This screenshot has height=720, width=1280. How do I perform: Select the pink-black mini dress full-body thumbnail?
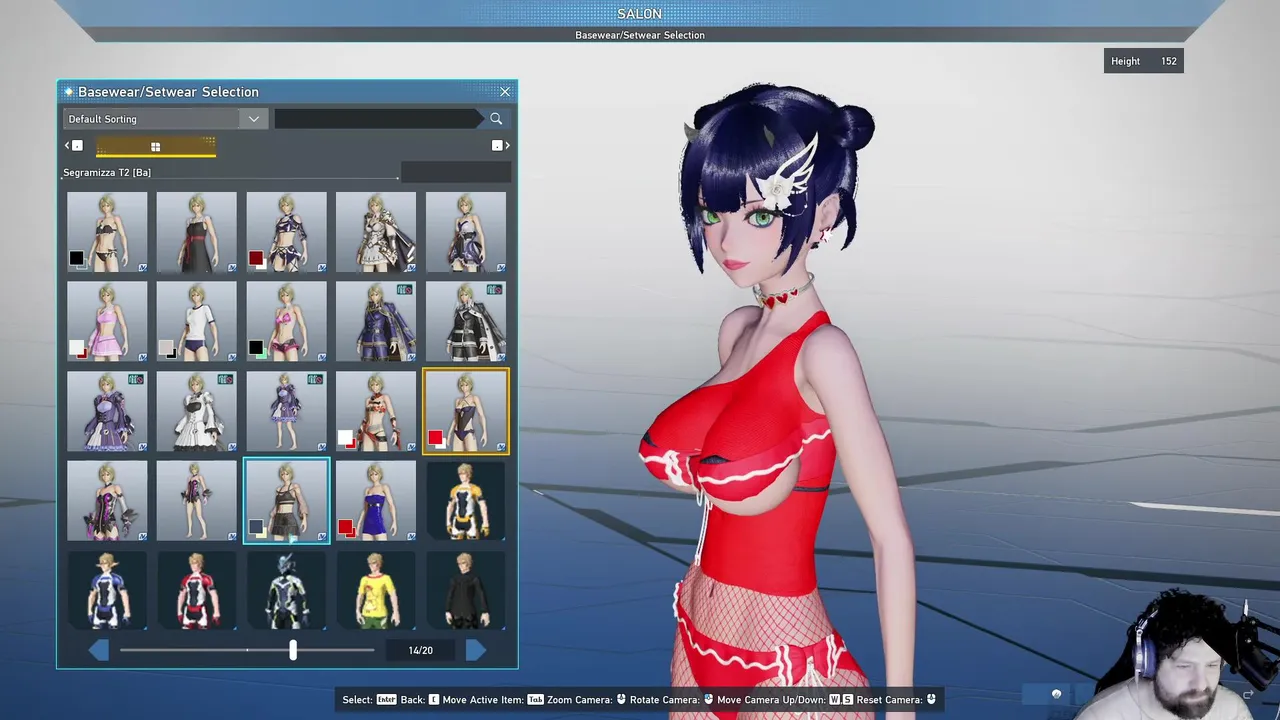197,500
